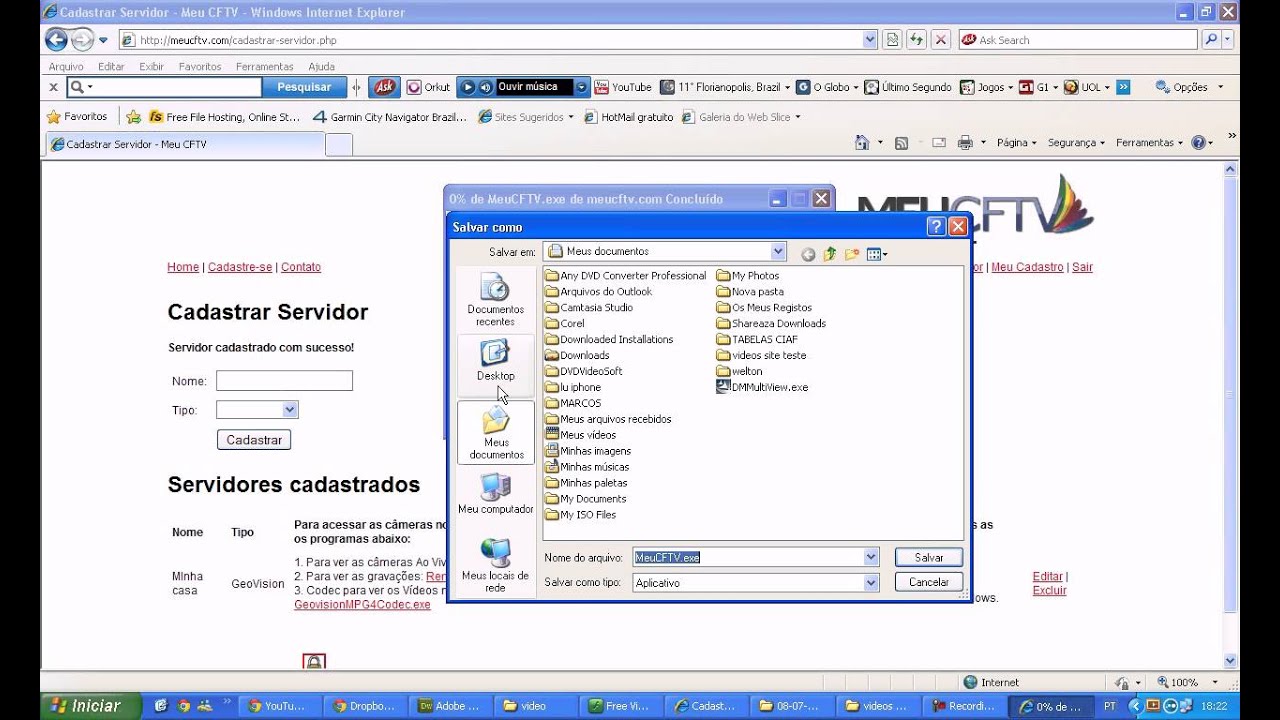
Task: Open the Favoritos menu
Action: pyautogui.click(x=200, y=66)
